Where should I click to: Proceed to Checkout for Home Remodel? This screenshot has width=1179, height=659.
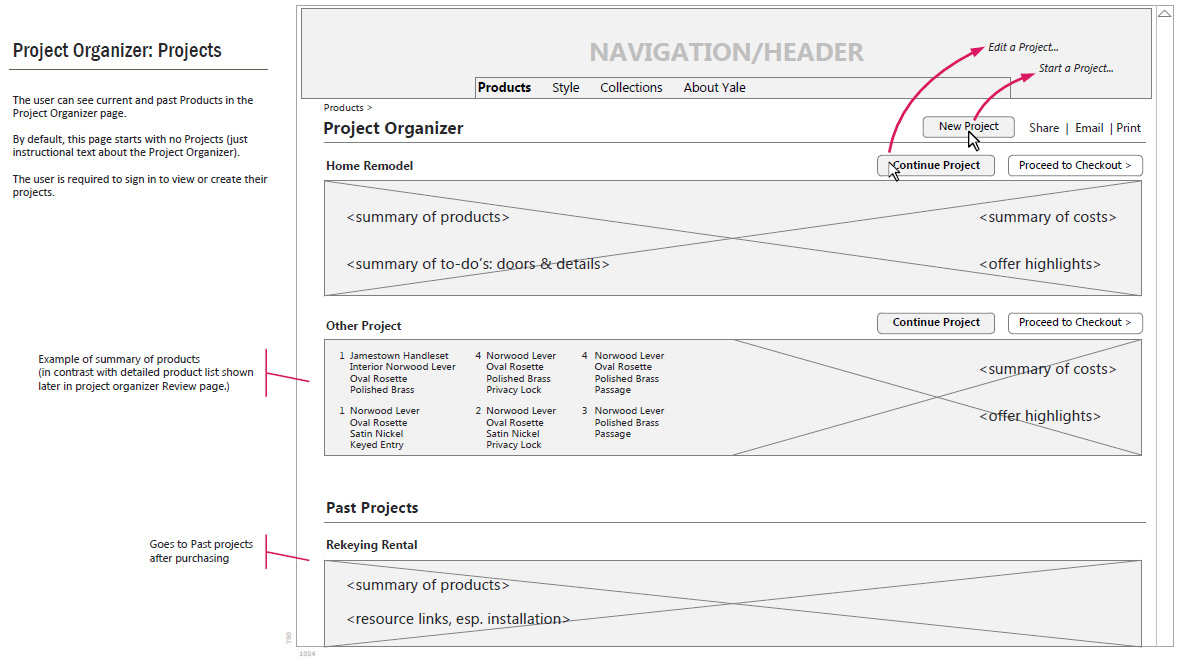(1074, 166)
